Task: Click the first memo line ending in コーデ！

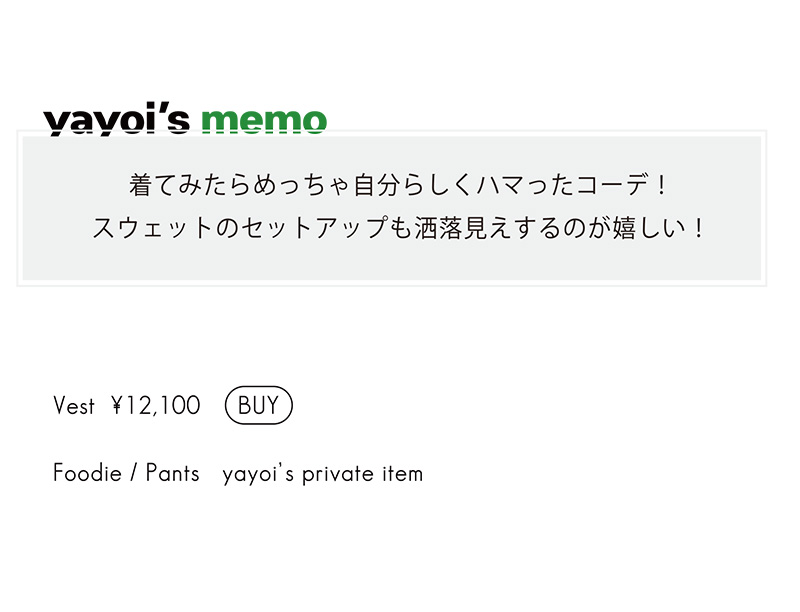Action: click(x=397, y=185)
